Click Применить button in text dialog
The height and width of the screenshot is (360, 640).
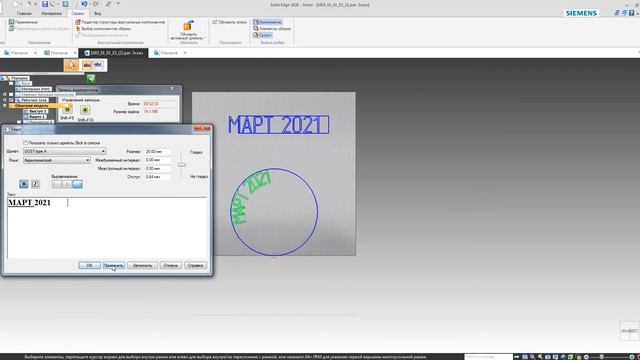(113, 265)
